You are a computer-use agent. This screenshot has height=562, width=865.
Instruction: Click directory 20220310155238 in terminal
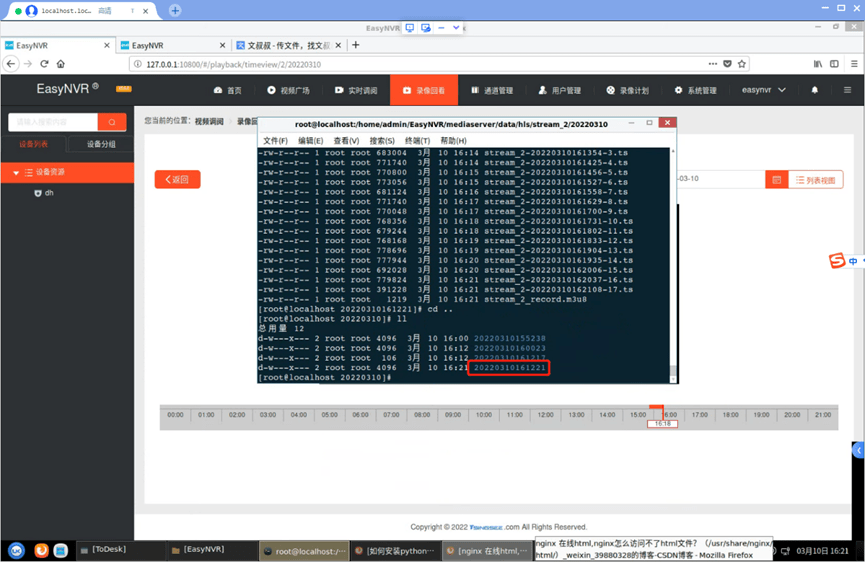510,338
